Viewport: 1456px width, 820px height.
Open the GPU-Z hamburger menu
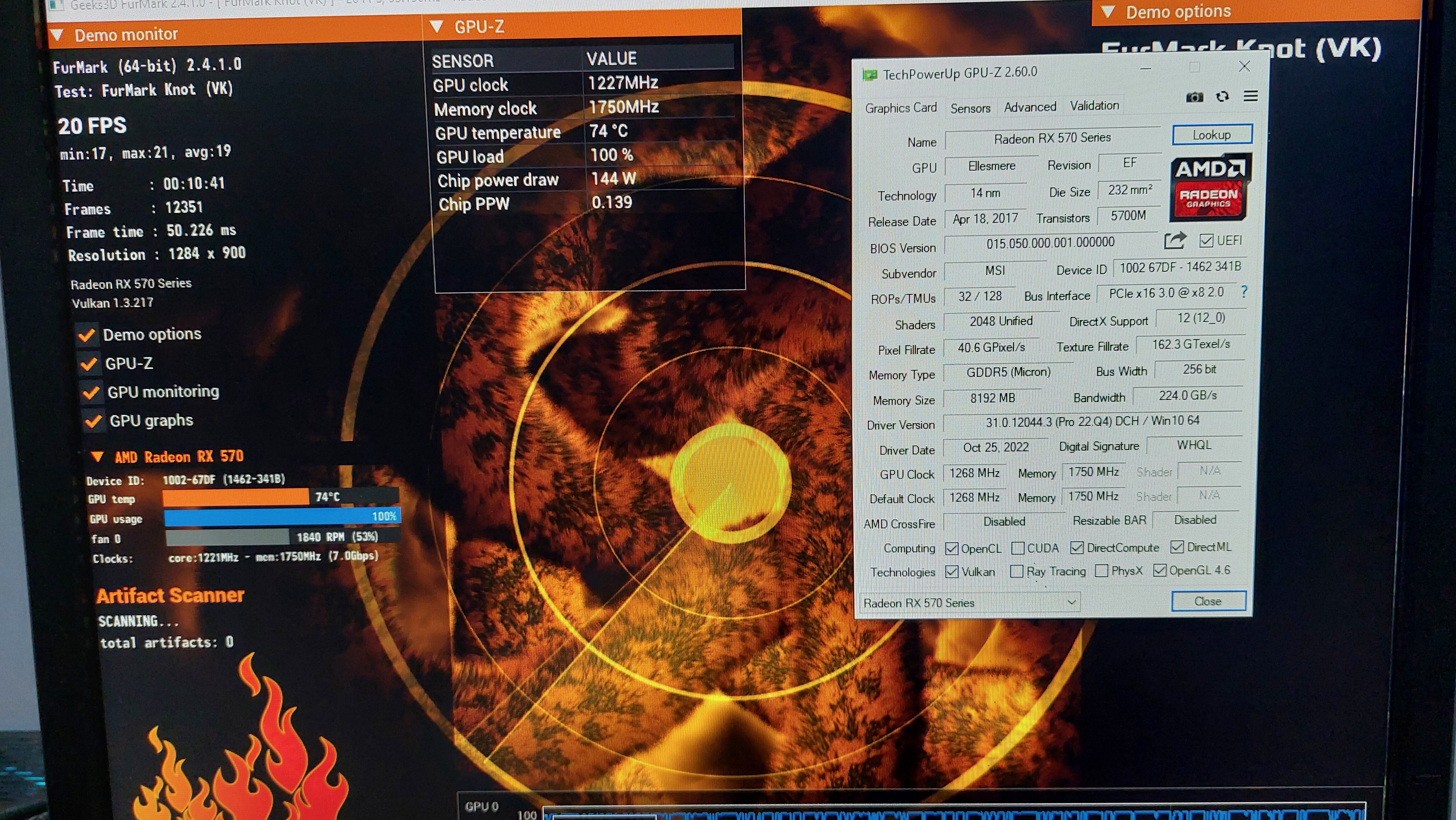tap(1250, 96)
